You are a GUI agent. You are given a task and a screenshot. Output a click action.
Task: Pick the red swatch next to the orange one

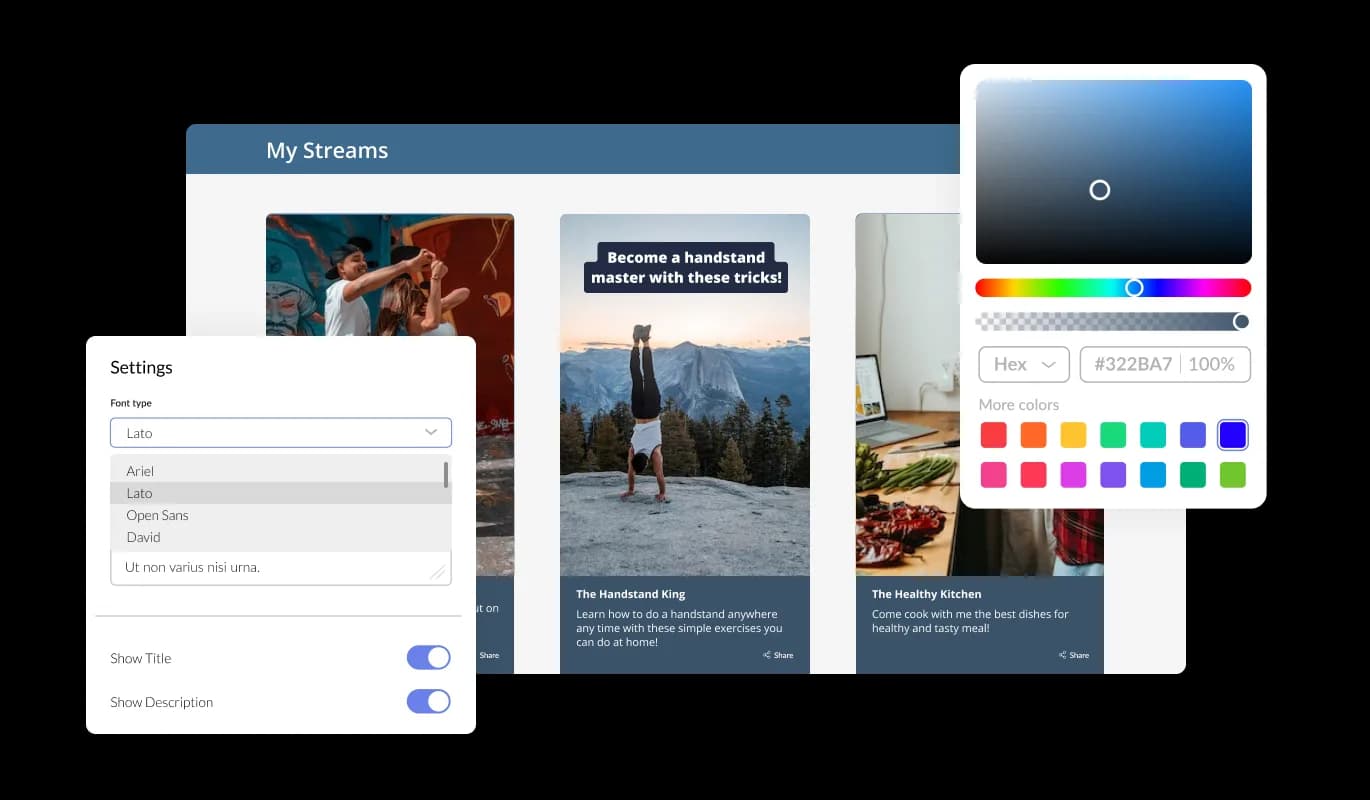coord(993,435)
